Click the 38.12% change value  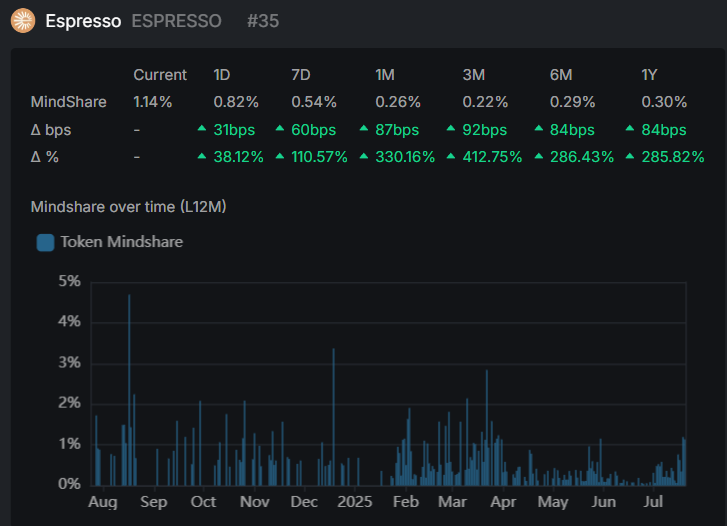[238, 157]
